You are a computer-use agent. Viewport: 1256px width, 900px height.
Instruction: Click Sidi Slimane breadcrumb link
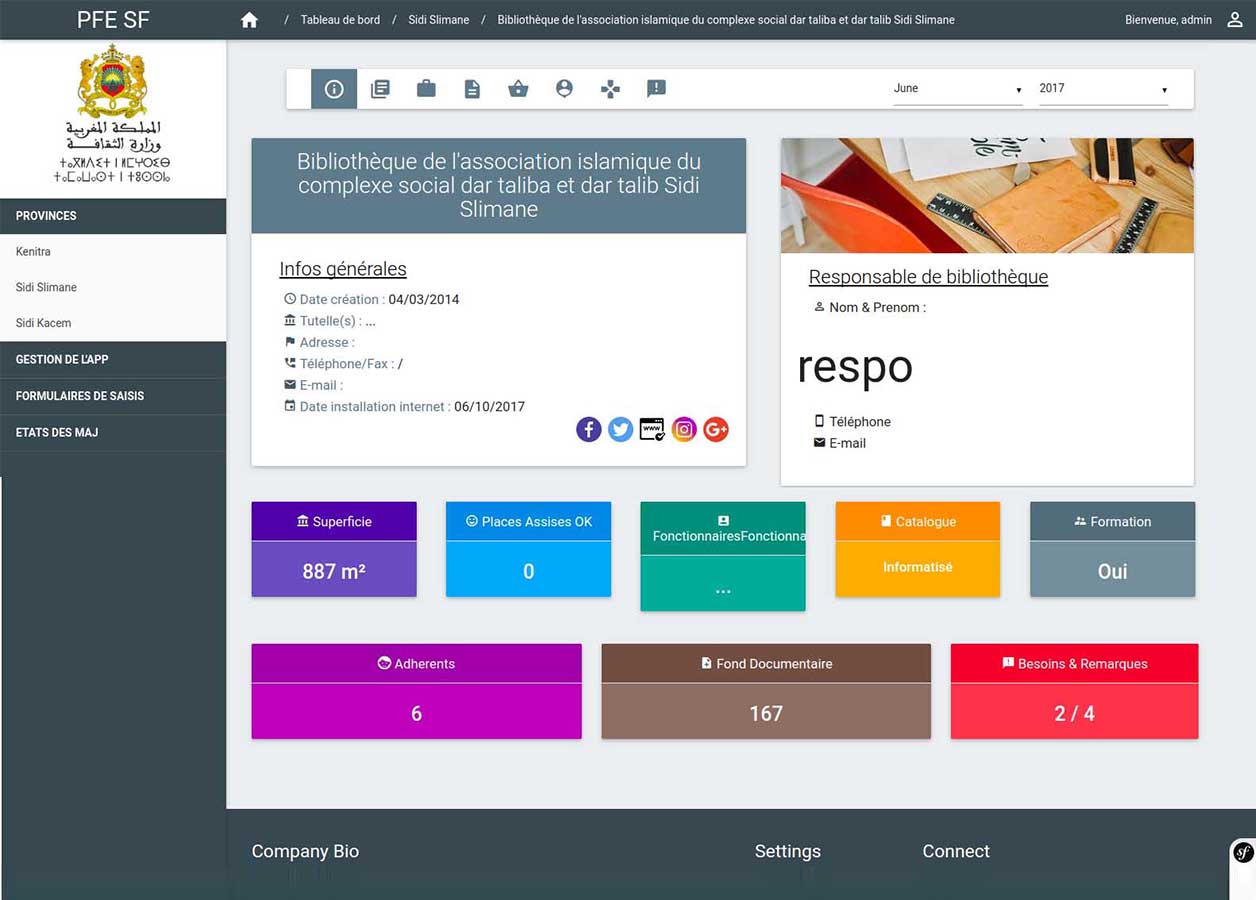(438, 20)
